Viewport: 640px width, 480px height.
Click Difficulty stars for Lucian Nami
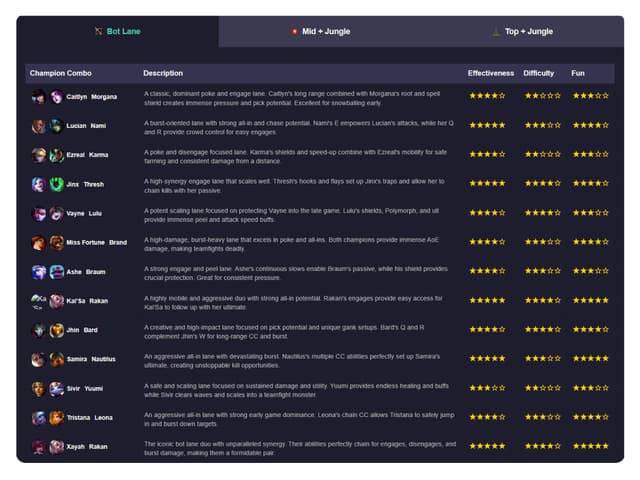tap(543, 125)
